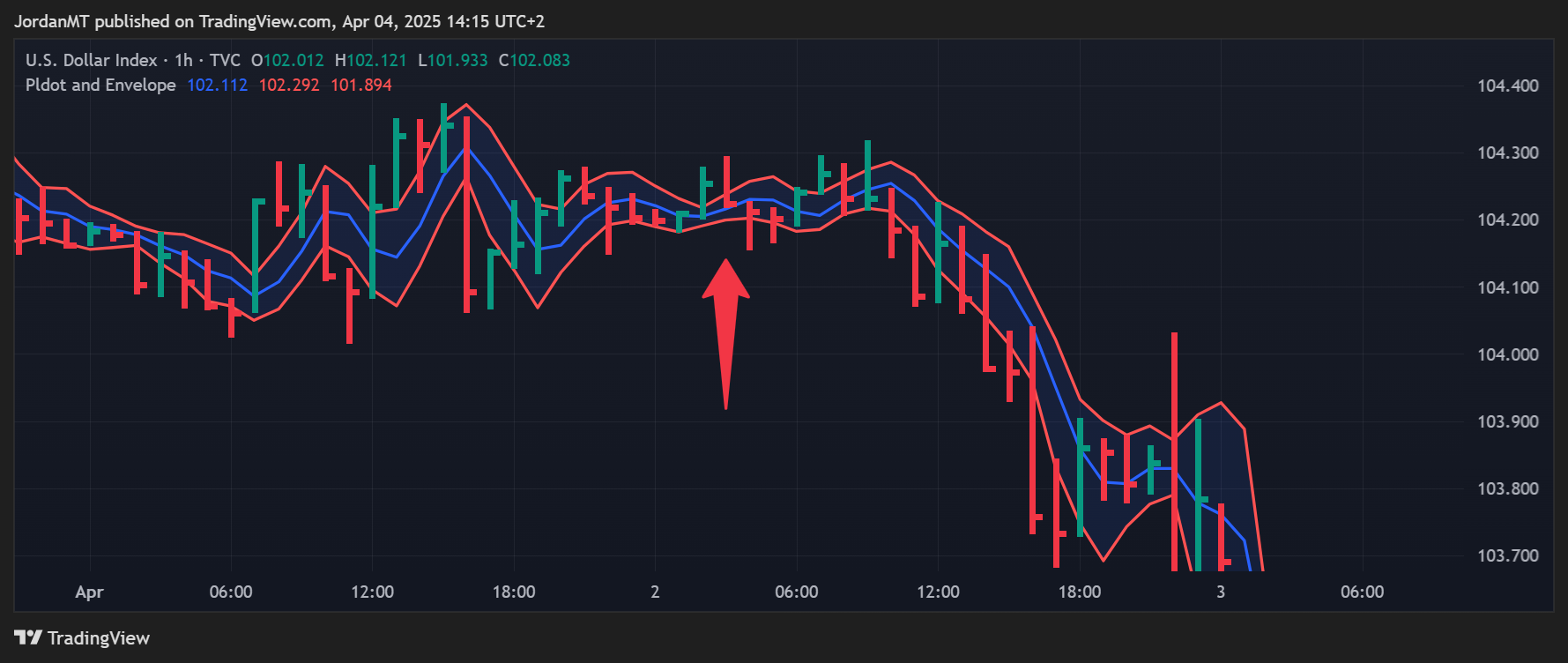1568x663 pixels.
Task: Click the high value H102.121
Action: (371, 60)
